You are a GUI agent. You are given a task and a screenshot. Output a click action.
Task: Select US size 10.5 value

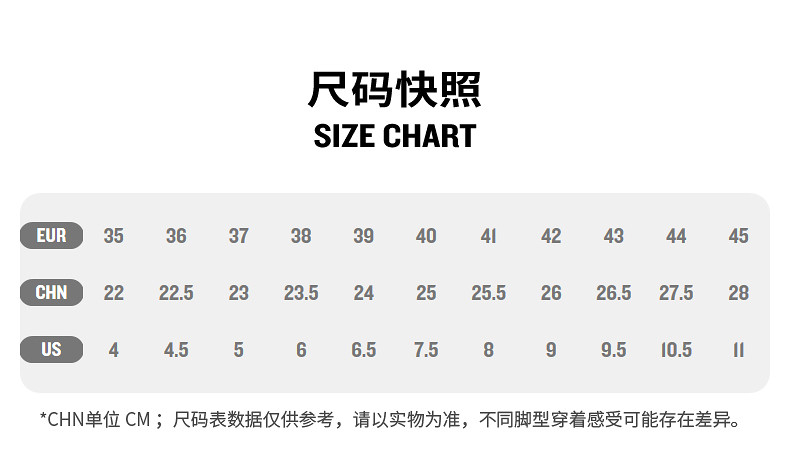(676, 350)
